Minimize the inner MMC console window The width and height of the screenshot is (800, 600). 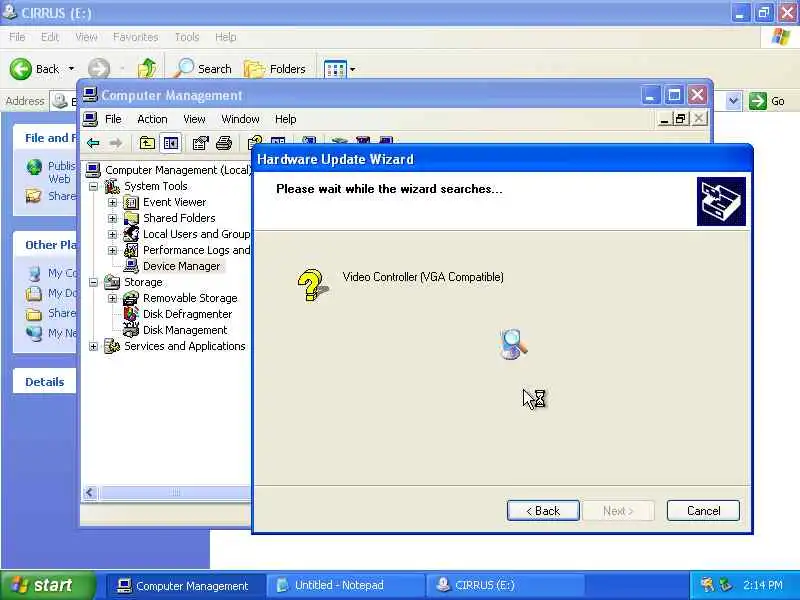pyautogui.click(x=664, y=119)
